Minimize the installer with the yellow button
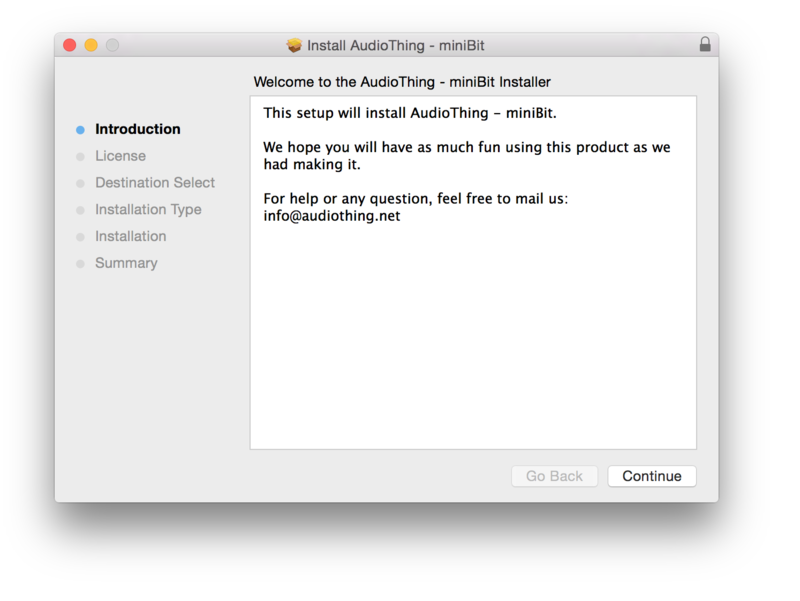 click(x=91, y=45)
